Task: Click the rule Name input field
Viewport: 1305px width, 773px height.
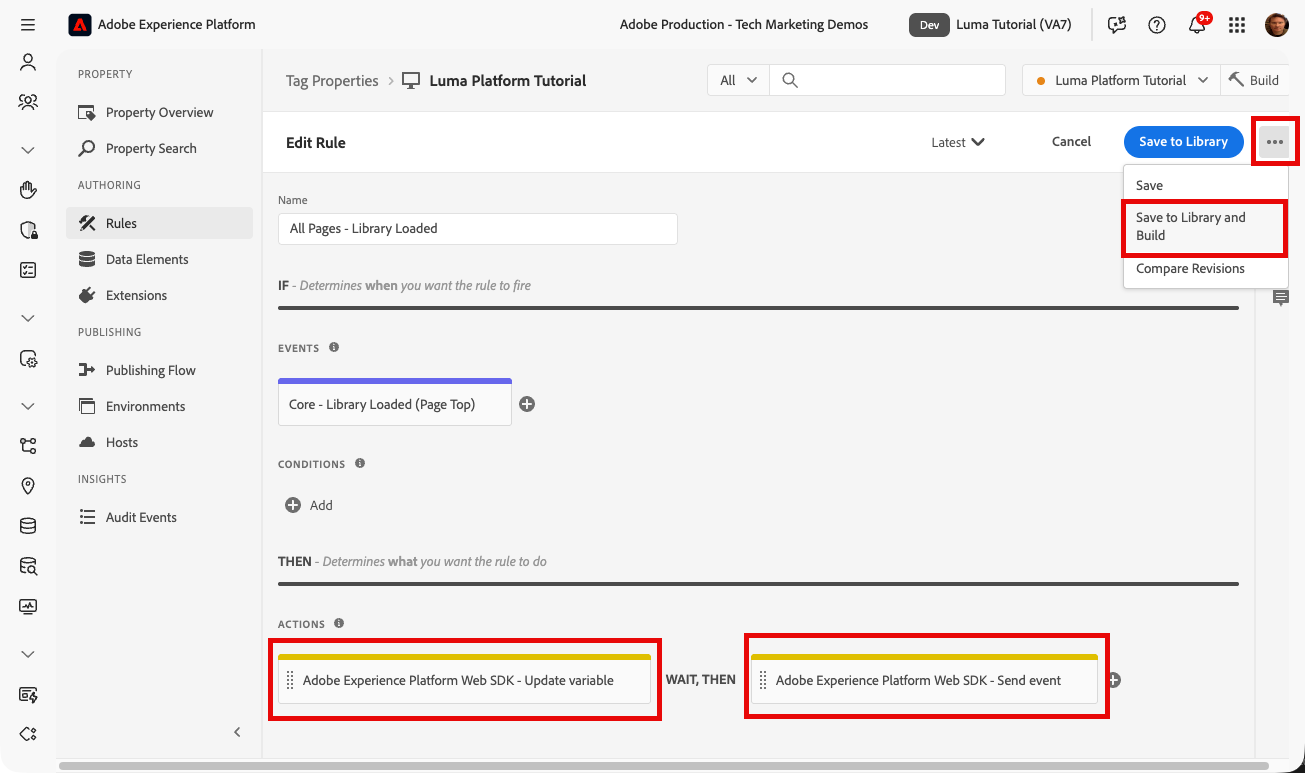Action: (477, 228)
